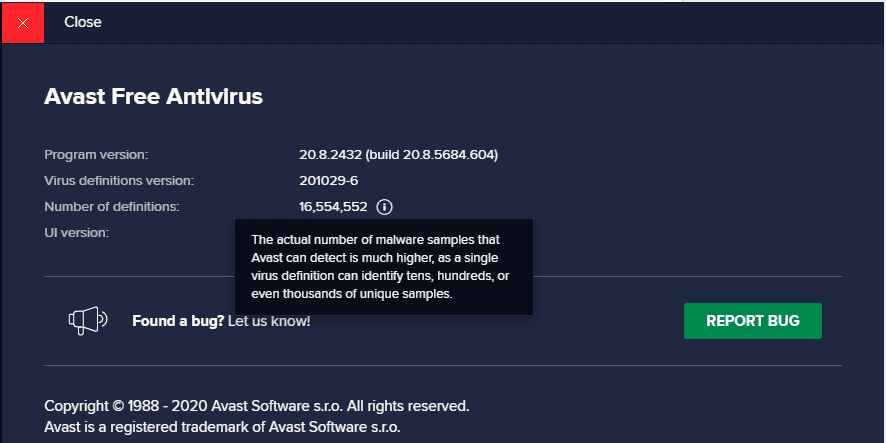Viewport: 886px width, 443px height.
Task: Click the malware samples tooltip text
Action: click(x=382, y=267)
